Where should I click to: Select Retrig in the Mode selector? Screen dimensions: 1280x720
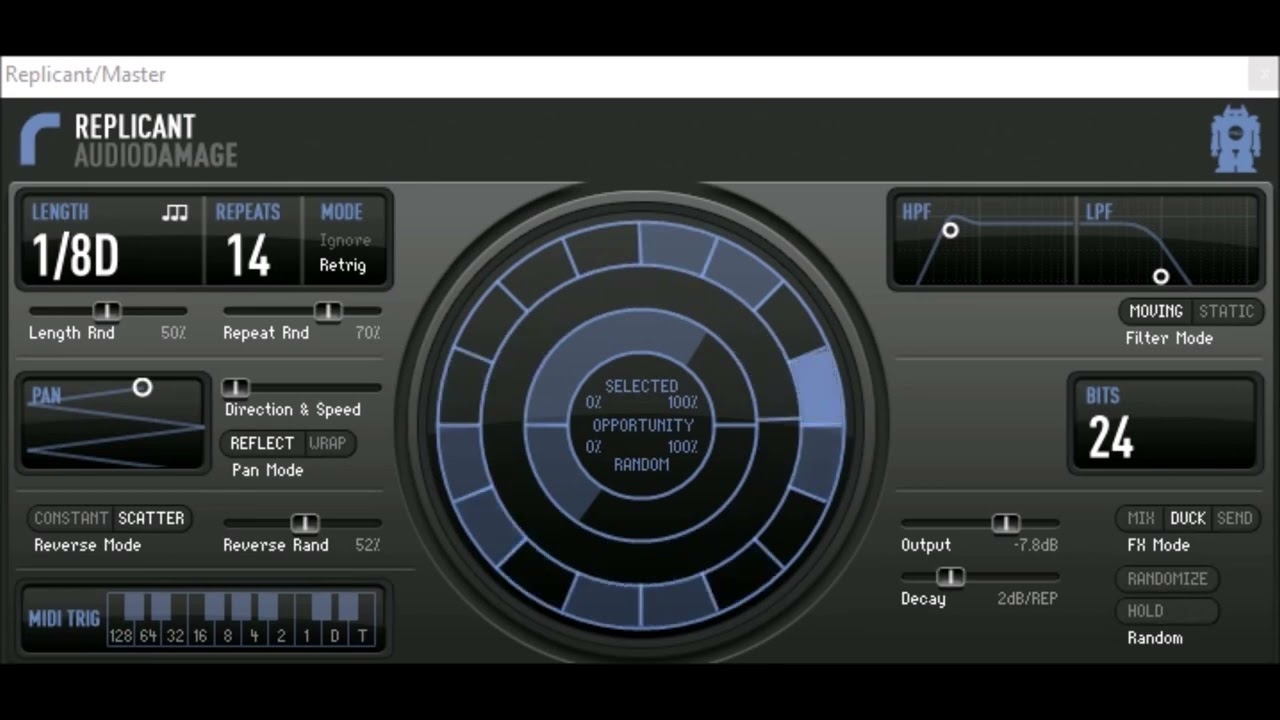point(343,265)
